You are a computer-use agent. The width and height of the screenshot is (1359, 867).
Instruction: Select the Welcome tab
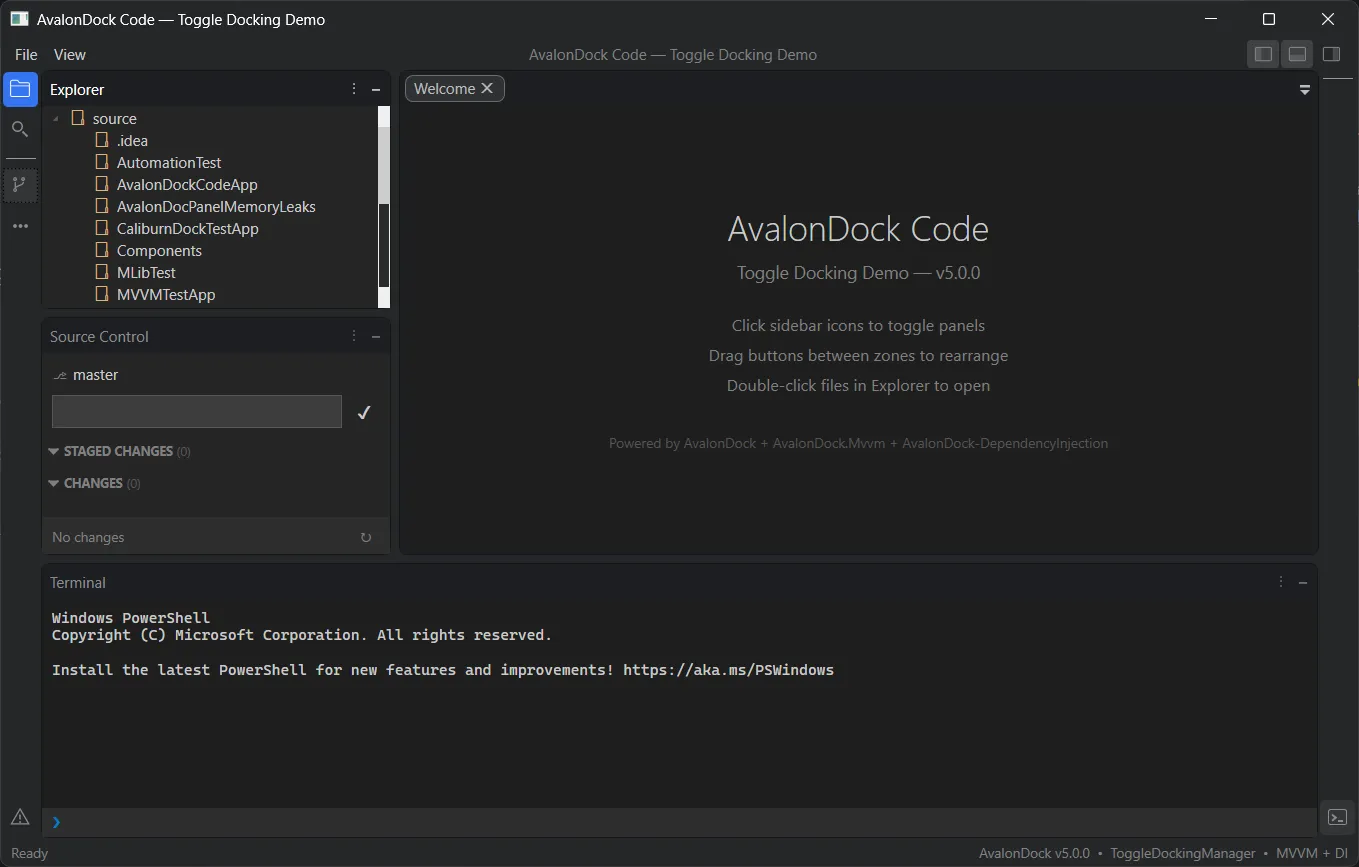455,88
